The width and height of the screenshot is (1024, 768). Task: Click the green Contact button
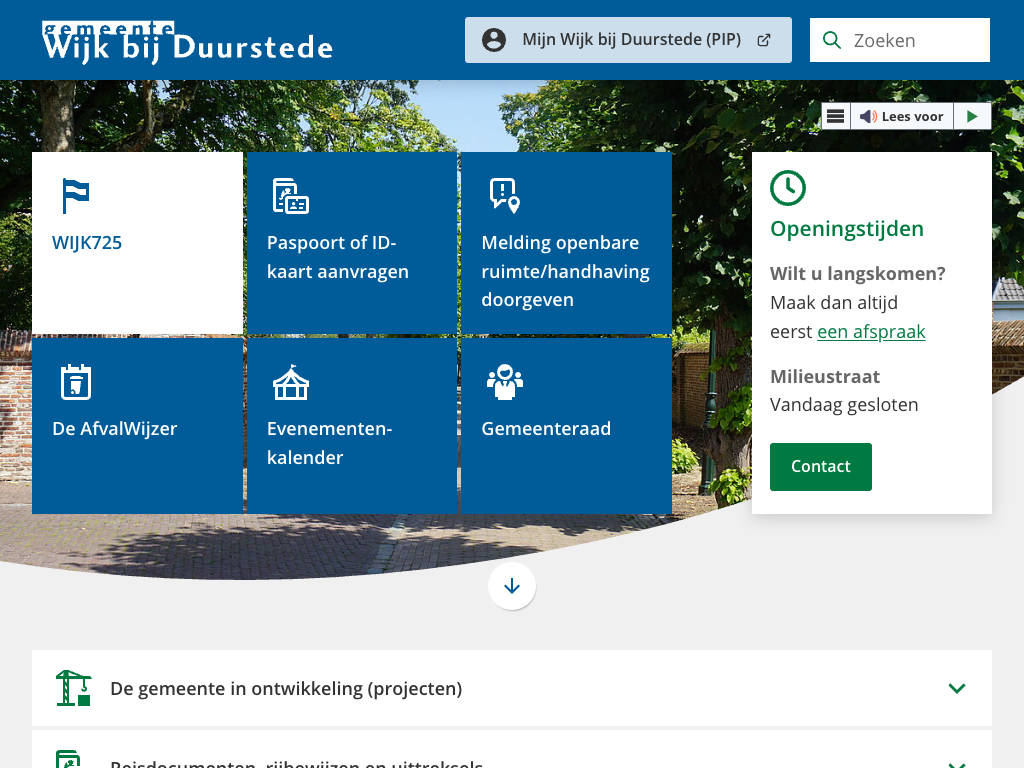coord(820,467)
